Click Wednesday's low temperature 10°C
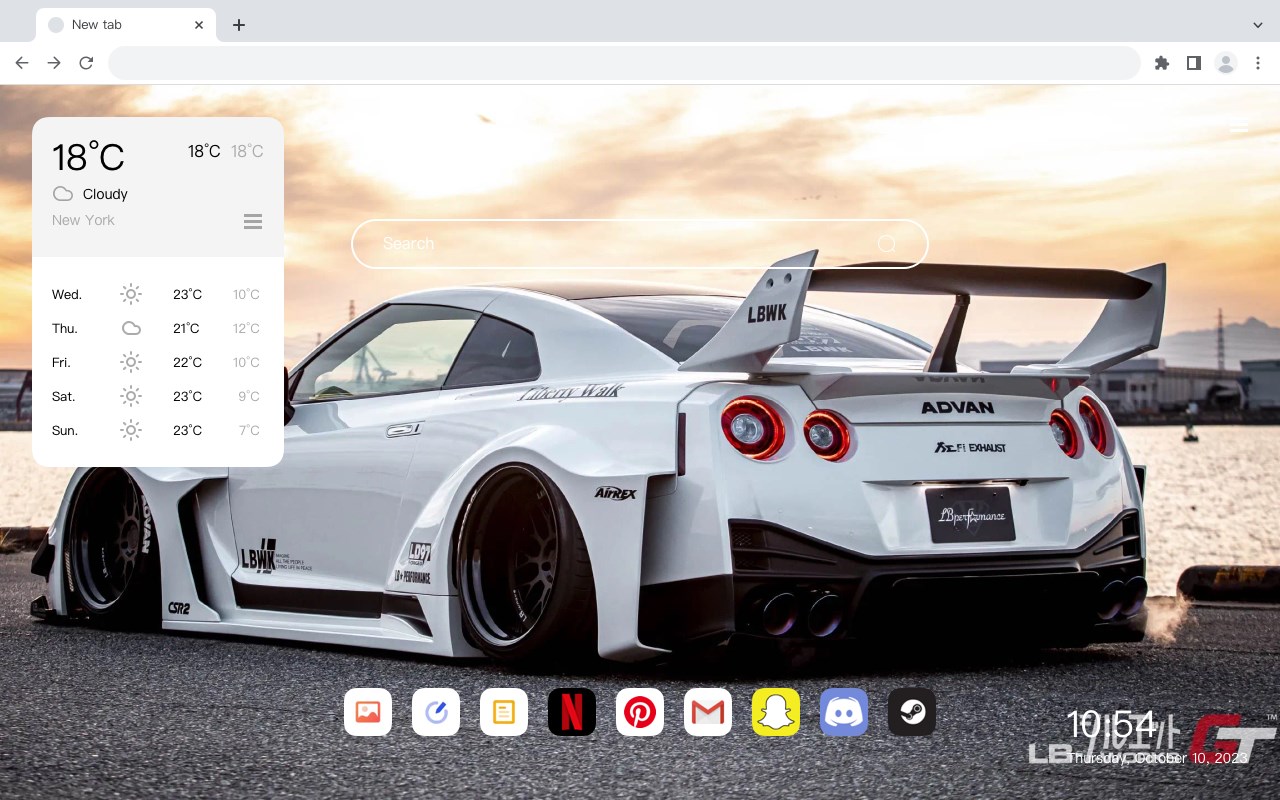 246,294
